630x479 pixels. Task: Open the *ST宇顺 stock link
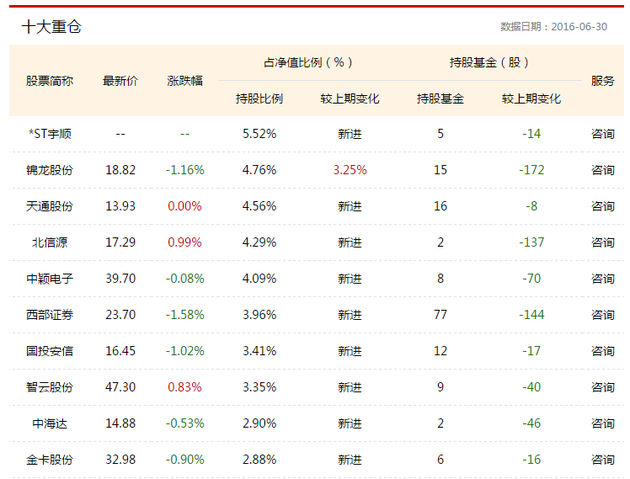coord(50,134)
